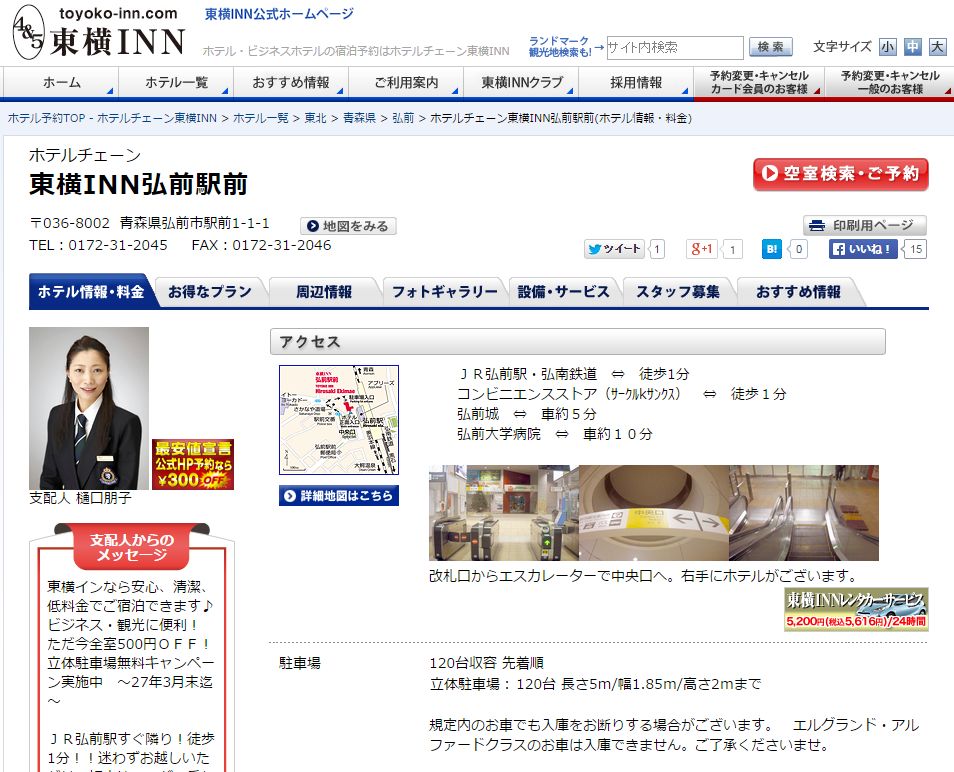Open the 印刷用ページ printer button
The image size is (954, 772).
(x=865, y=226)
